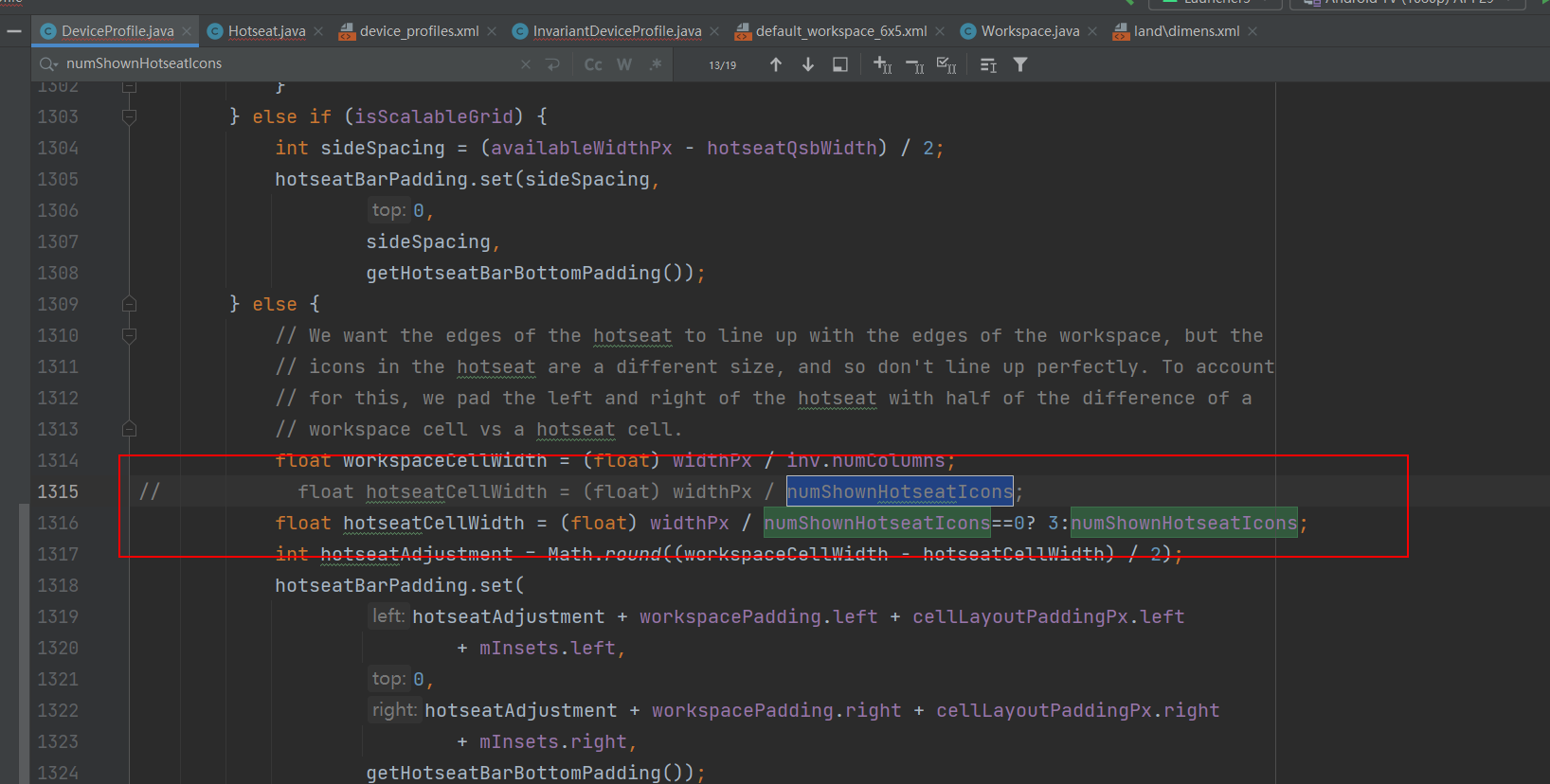Click the new line search icon
The width and height of the screenshot is (1550, 784).
553,64
